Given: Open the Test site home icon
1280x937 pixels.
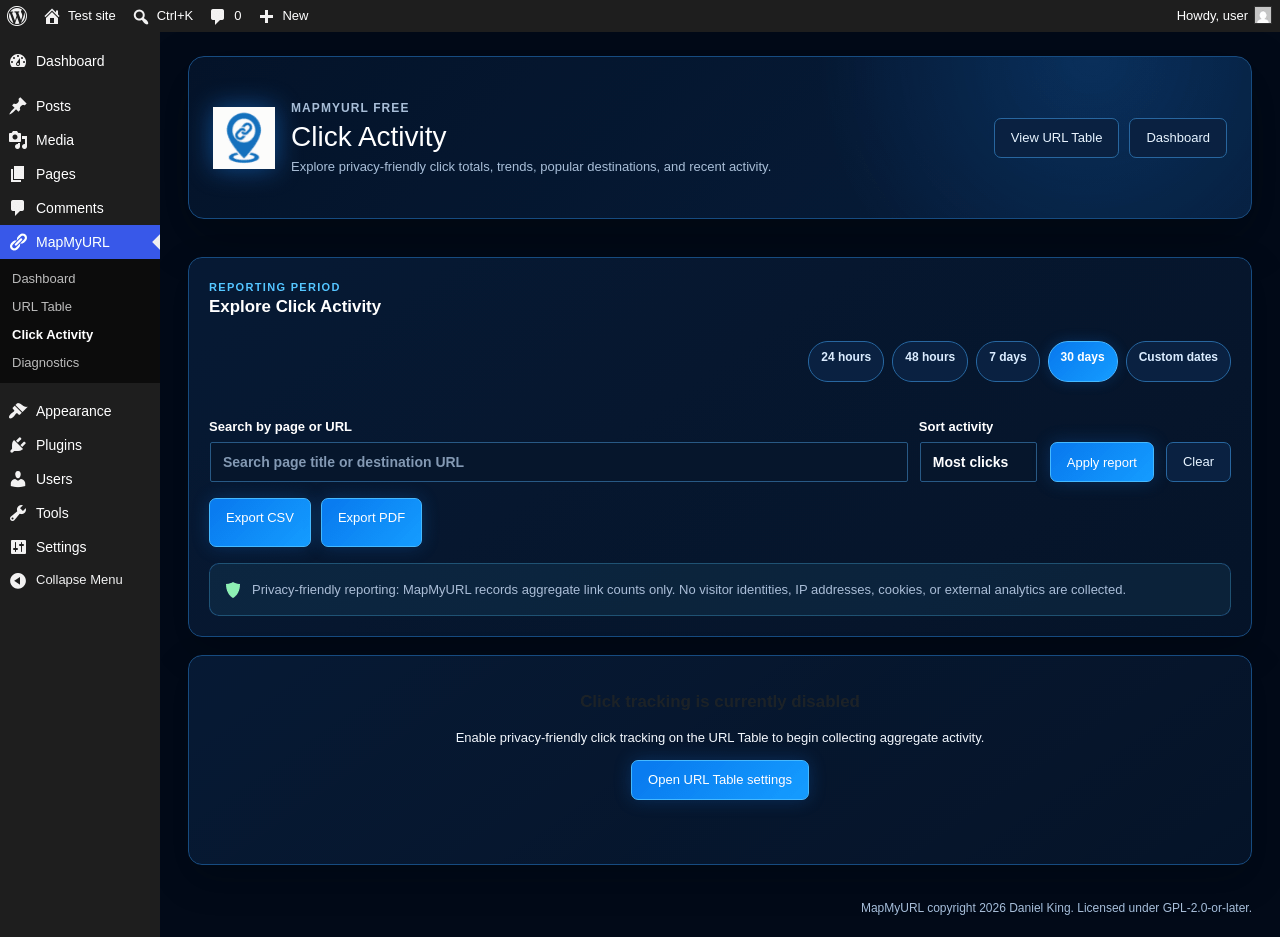Looking at the screenshot, I should [52, 16].
